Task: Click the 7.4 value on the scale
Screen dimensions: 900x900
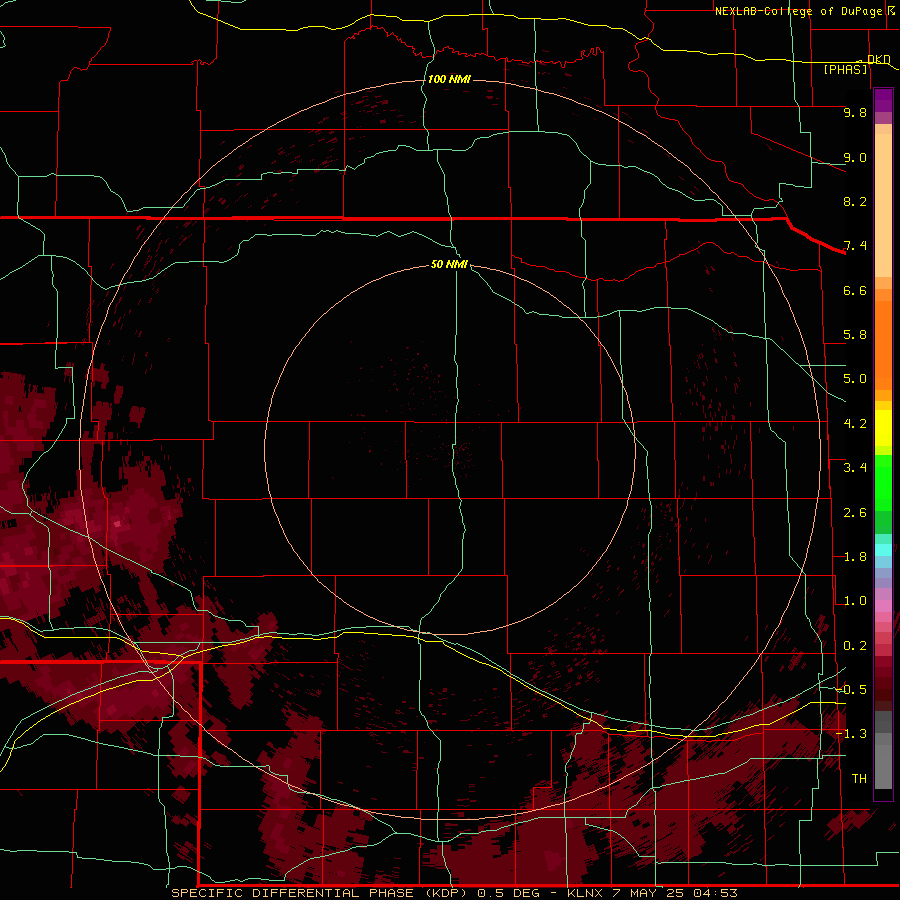Action: [855, 246]
